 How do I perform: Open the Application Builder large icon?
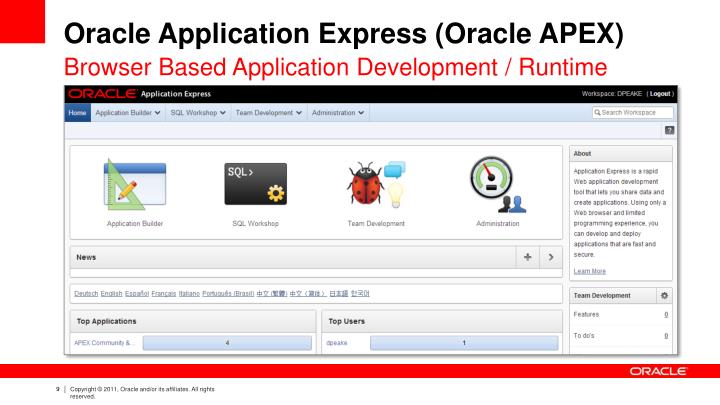135,184
